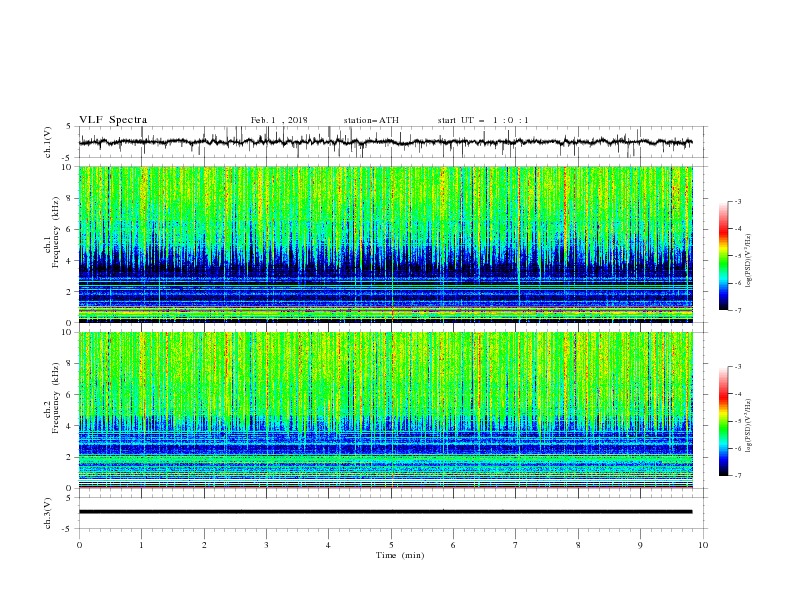
Task: Click the log(PSD) label beside the ch.2 colorbar
Action: pos(749,425)
